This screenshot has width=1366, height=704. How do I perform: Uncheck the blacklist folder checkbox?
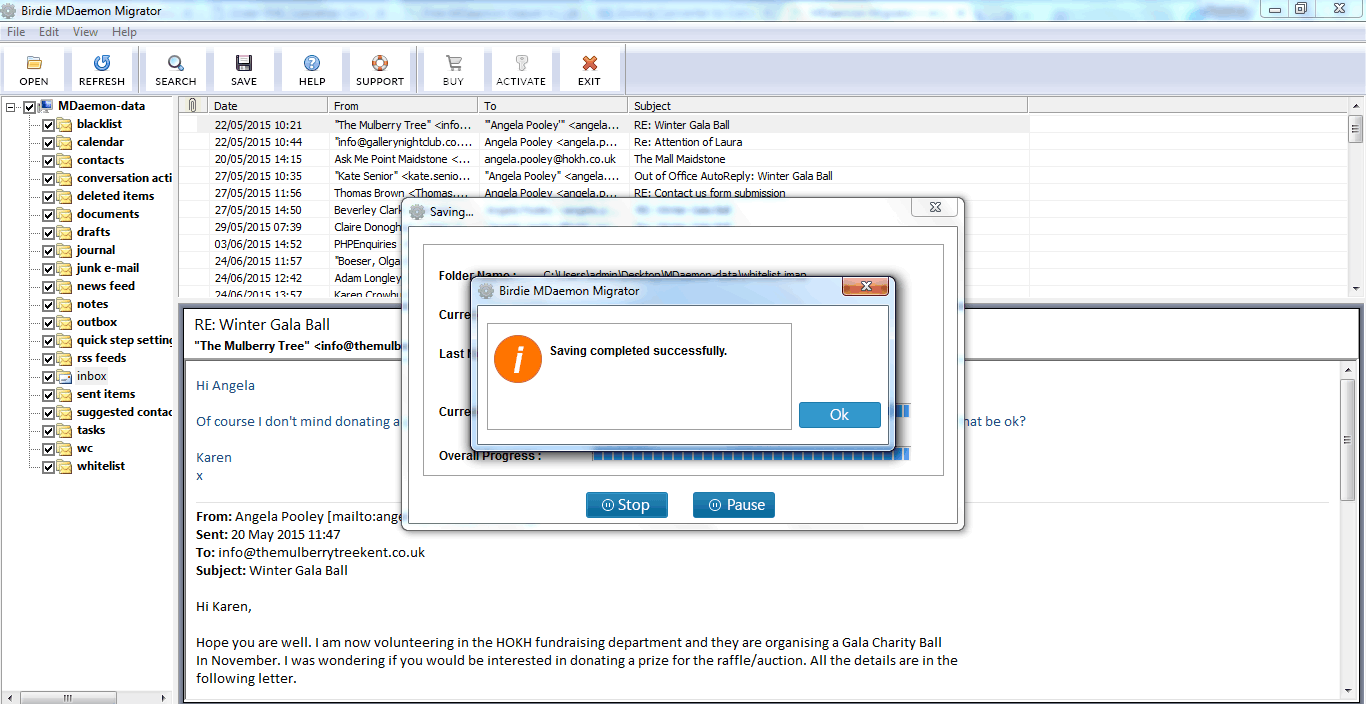click(48, 125)
